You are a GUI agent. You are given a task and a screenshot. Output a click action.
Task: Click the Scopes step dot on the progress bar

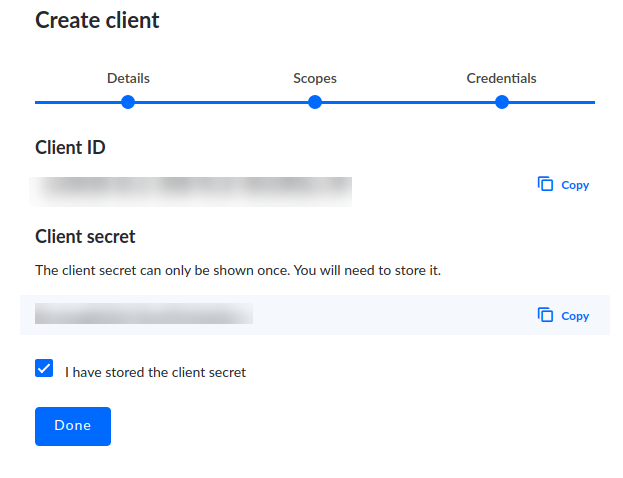coord(315,102)
